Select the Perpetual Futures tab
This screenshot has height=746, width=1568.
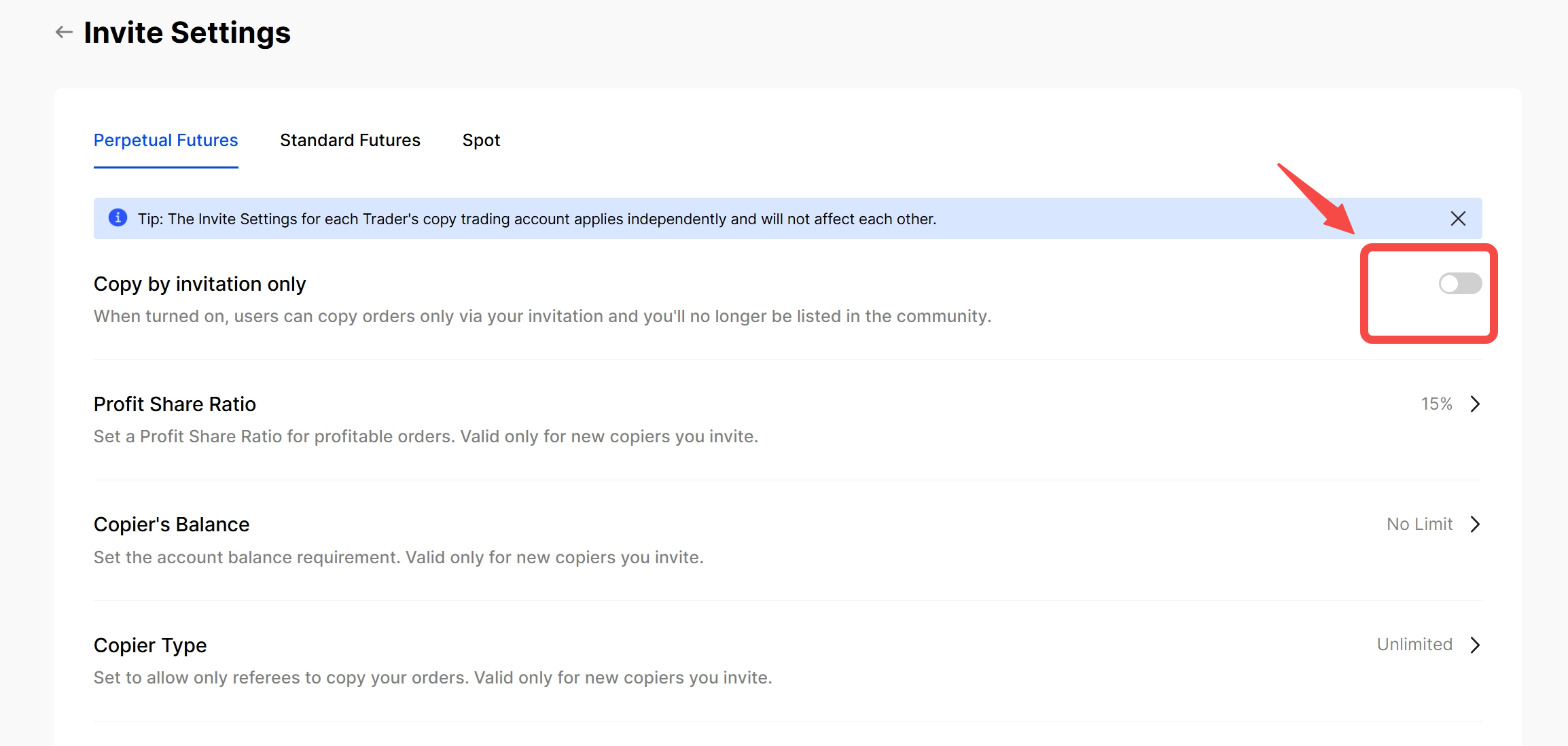point(166,140)
